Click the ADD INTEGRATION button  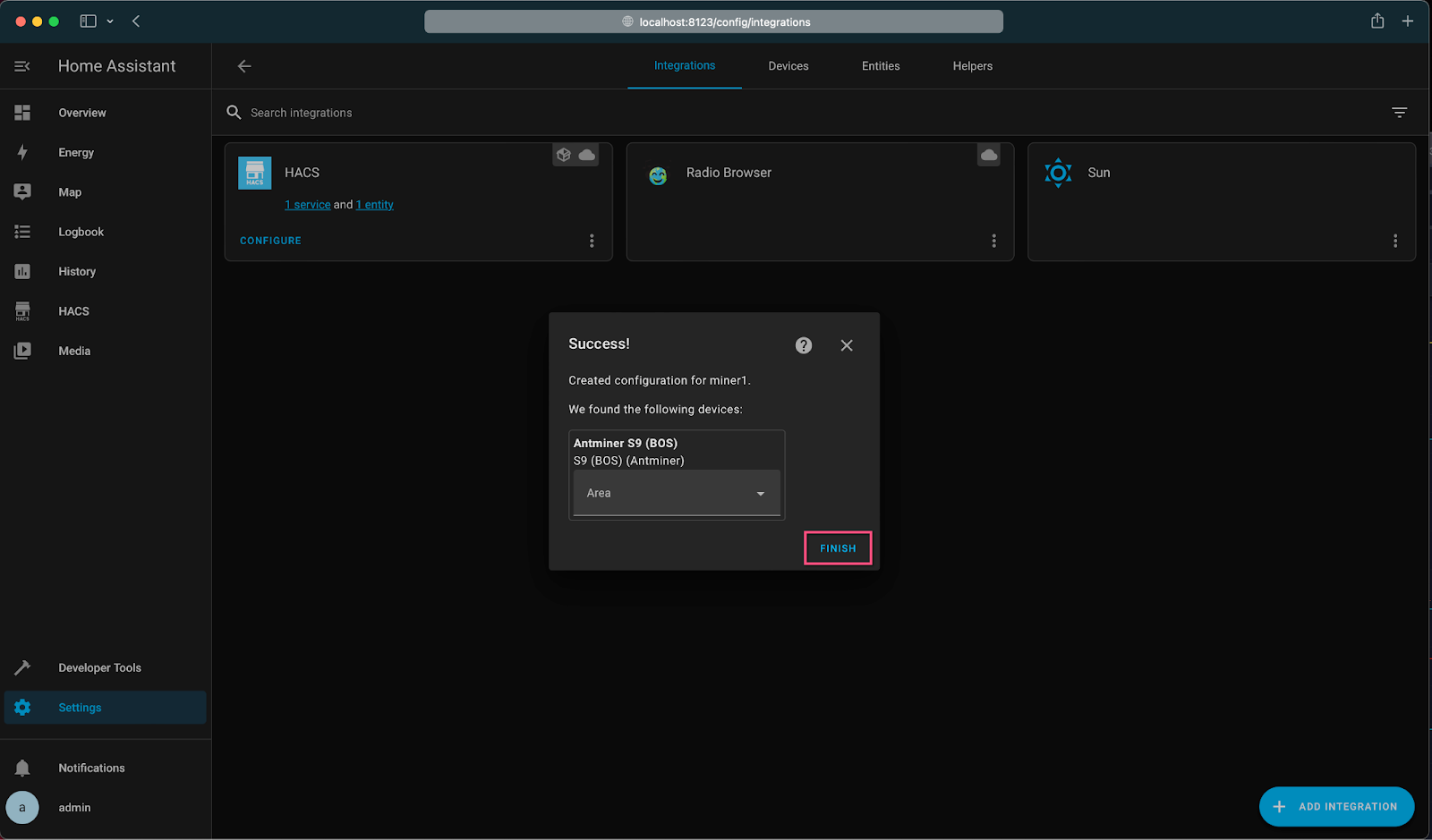pyautogui.click(x=1337, y=807)
